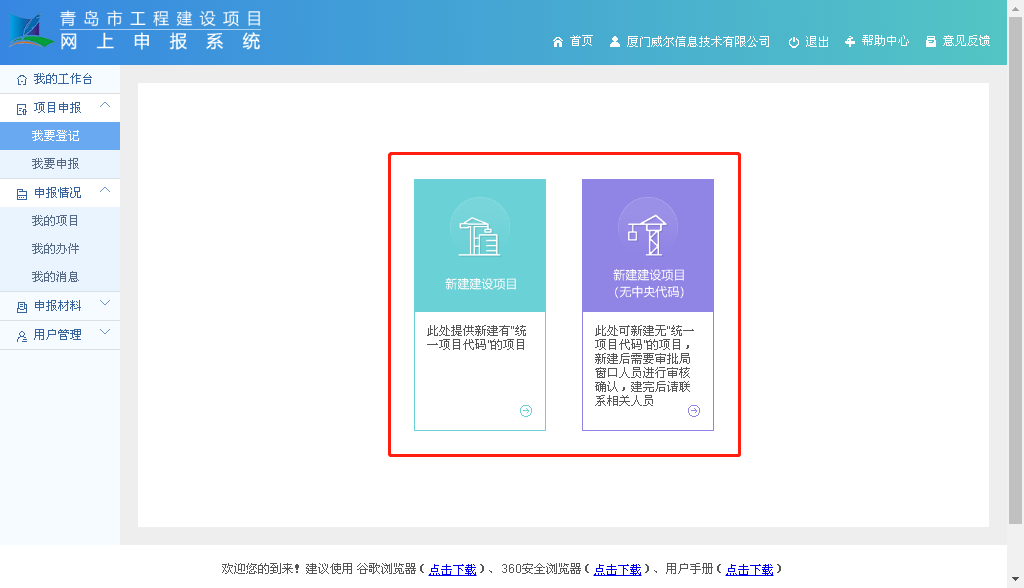Select 我要申报 in the sidebar
1024x588 pixels.
pos(55,164)
